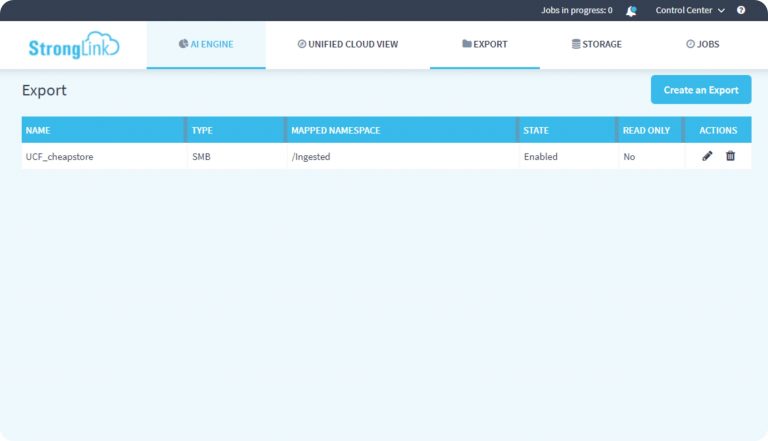Click the Create an Export button
The width and height of the screenshot is (768, 441).
[x=700, y=90]
